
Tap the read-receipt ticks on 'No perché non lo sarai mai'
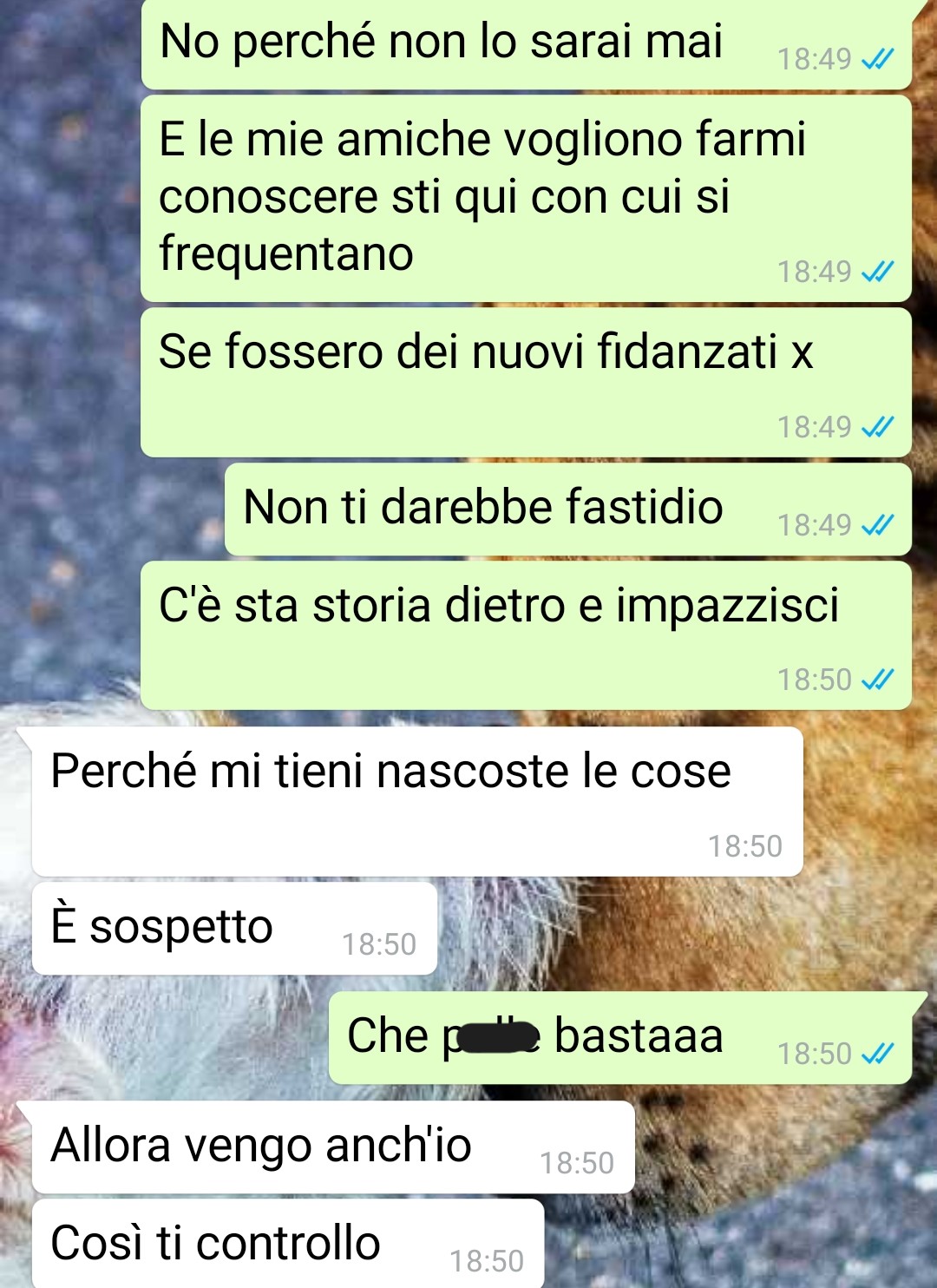[877, 59]
